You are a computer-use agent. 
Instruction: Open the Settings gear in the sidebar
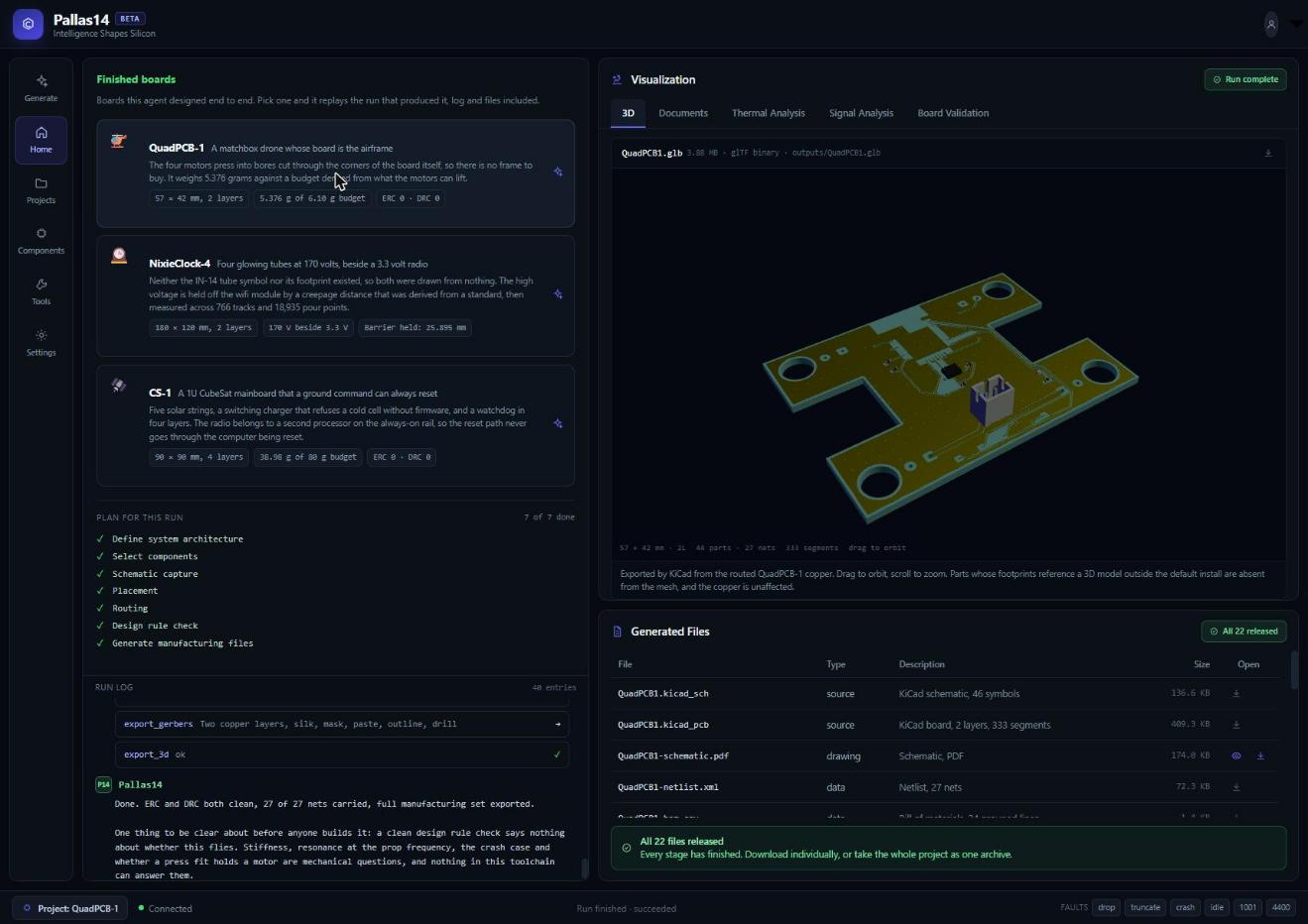[x=41, y=342]
